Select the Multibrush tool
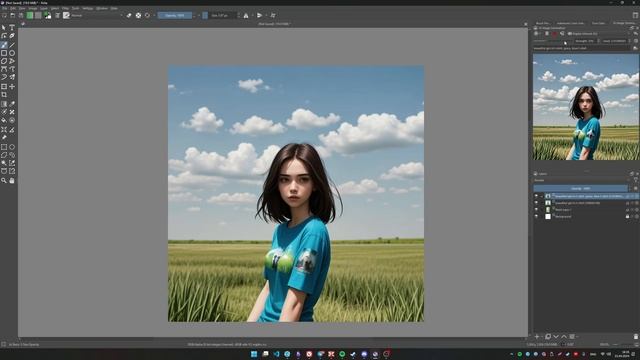The height and width of the screenshot is (360, 640). click(12, 77)
